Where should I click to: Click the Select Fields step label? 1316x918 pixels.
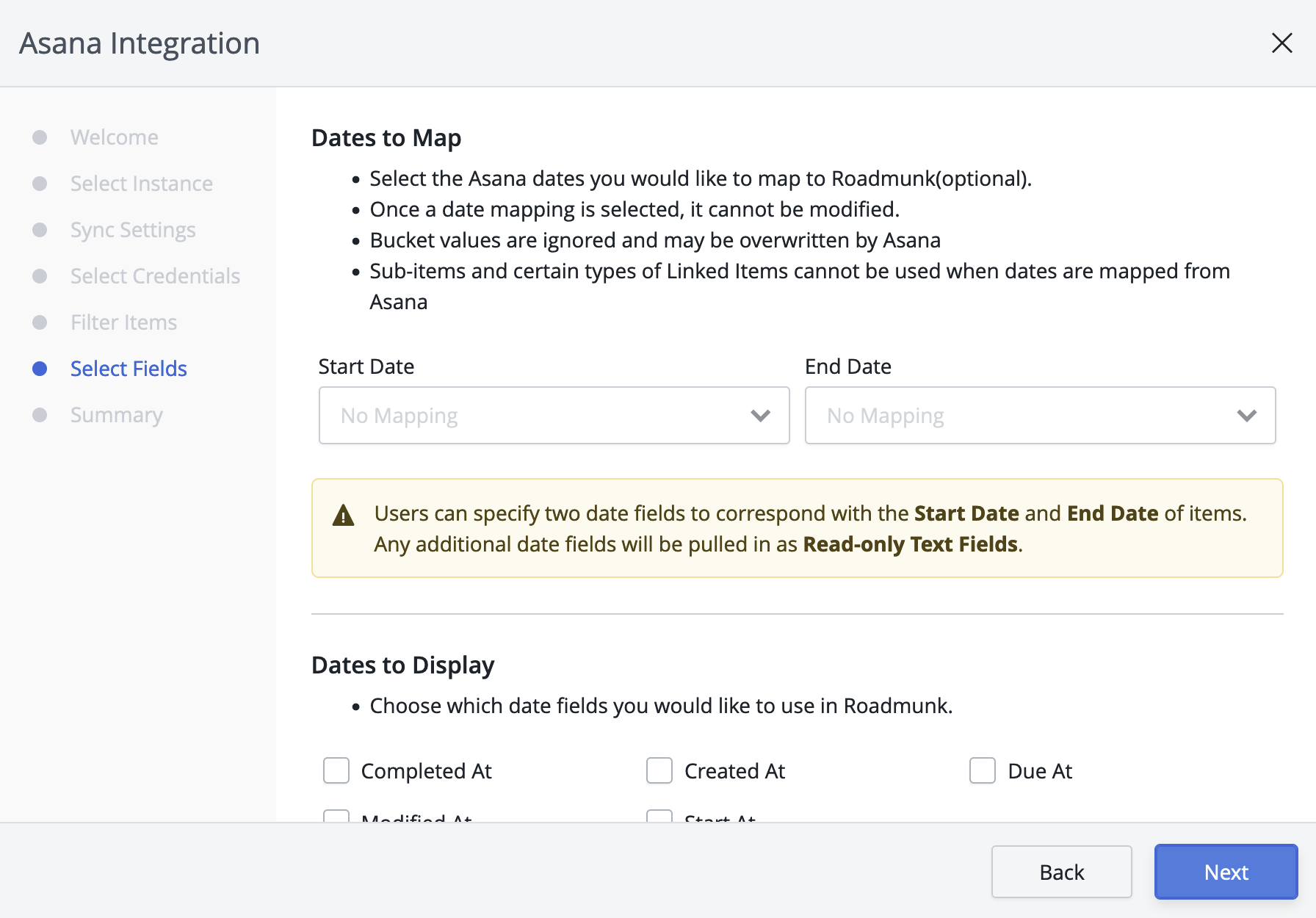(x=129, y=369)
